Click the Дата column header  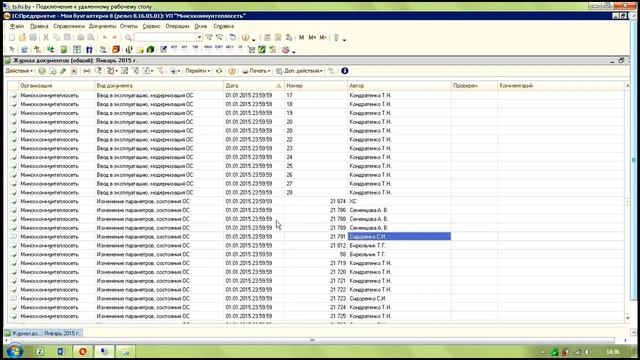[x=253, y=86]
